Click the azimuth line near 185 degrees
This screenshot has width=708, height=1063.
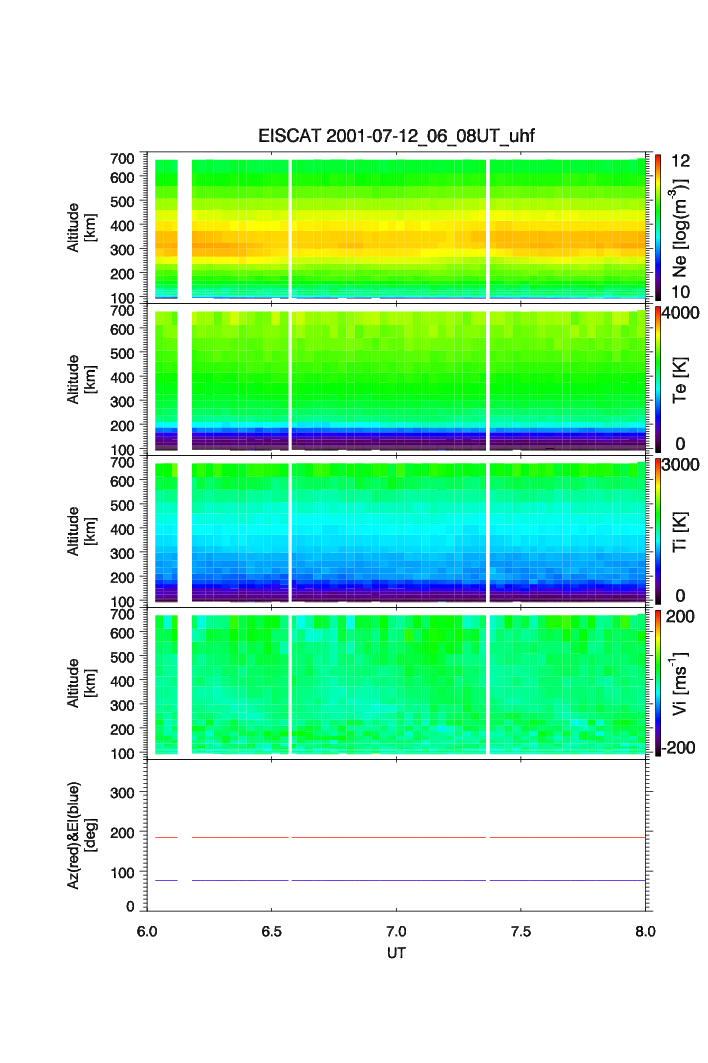[x=397, y=837]
